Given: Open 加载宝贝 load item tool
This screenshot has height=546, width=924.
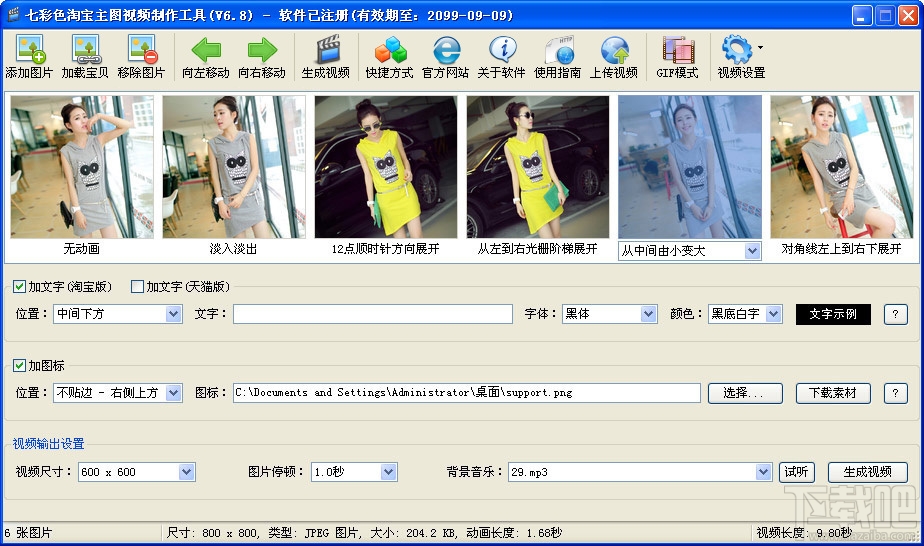Looking at the screenshot, I should [85, 57].
